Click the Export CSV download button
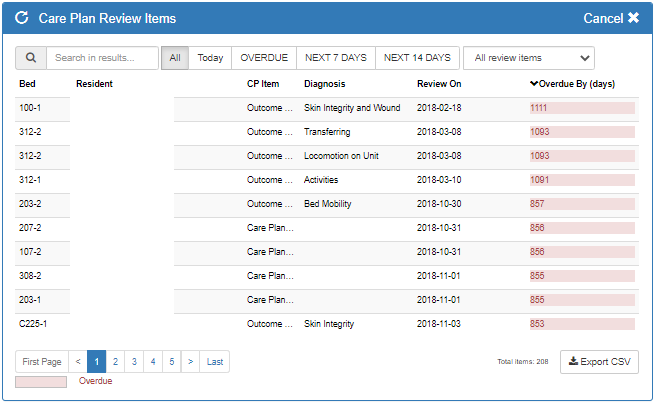657x406 pixels. 599,362
